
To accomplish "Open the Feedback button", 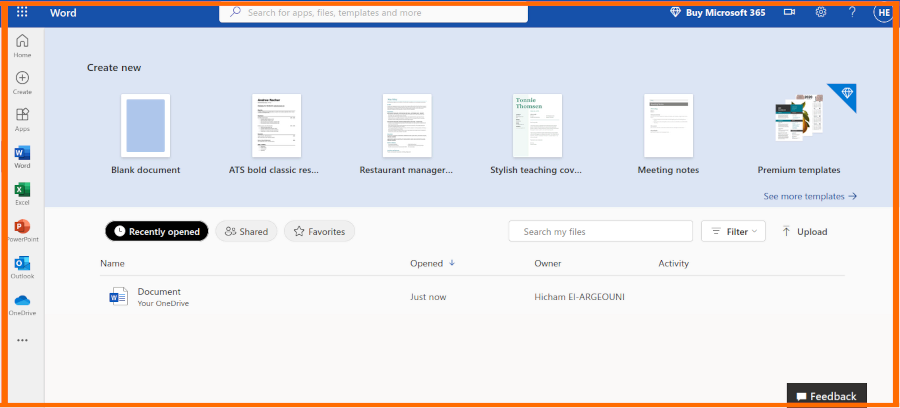I will (x=827, y=395).
